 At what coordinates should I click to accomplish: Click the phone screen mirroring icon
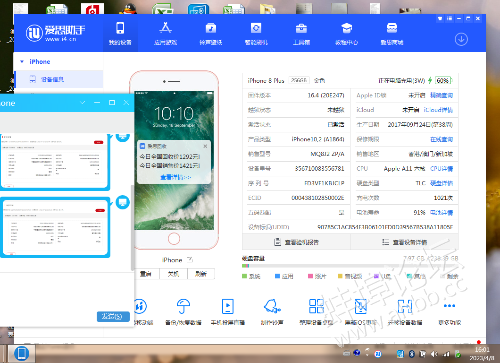click(x=228, y=306)
